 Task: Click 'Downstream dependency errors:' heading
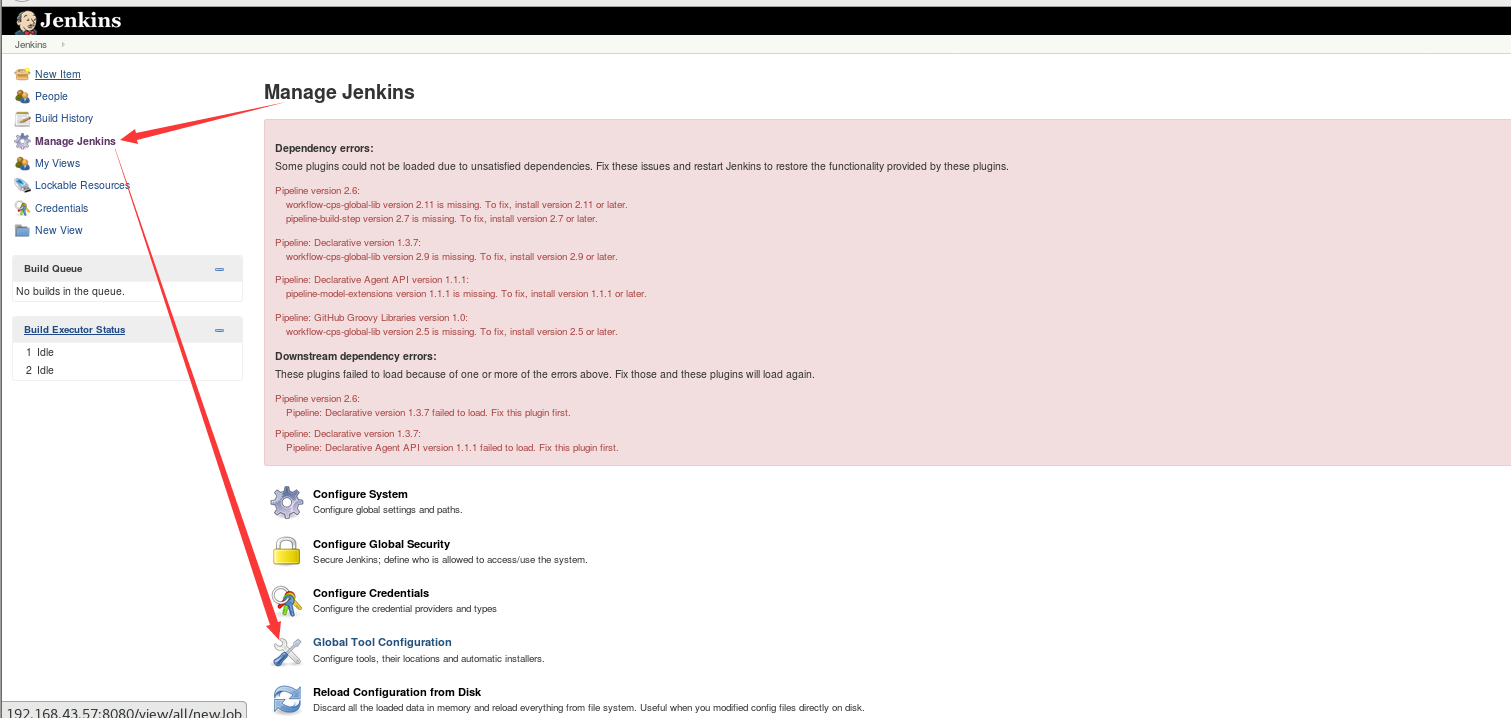356,356
